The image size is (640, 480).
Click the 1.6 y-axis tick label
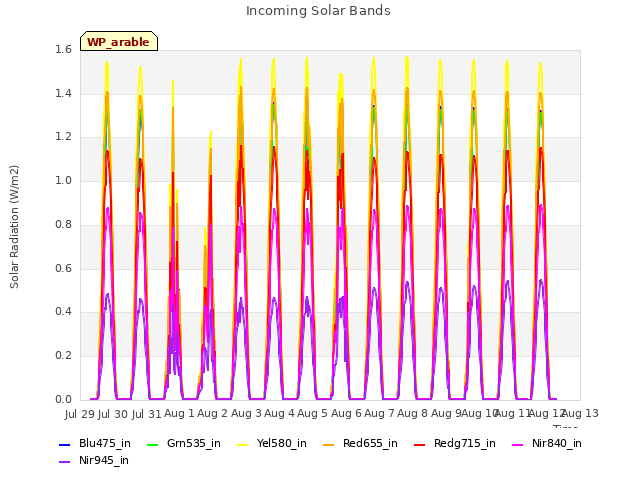[x=63, y=50]
